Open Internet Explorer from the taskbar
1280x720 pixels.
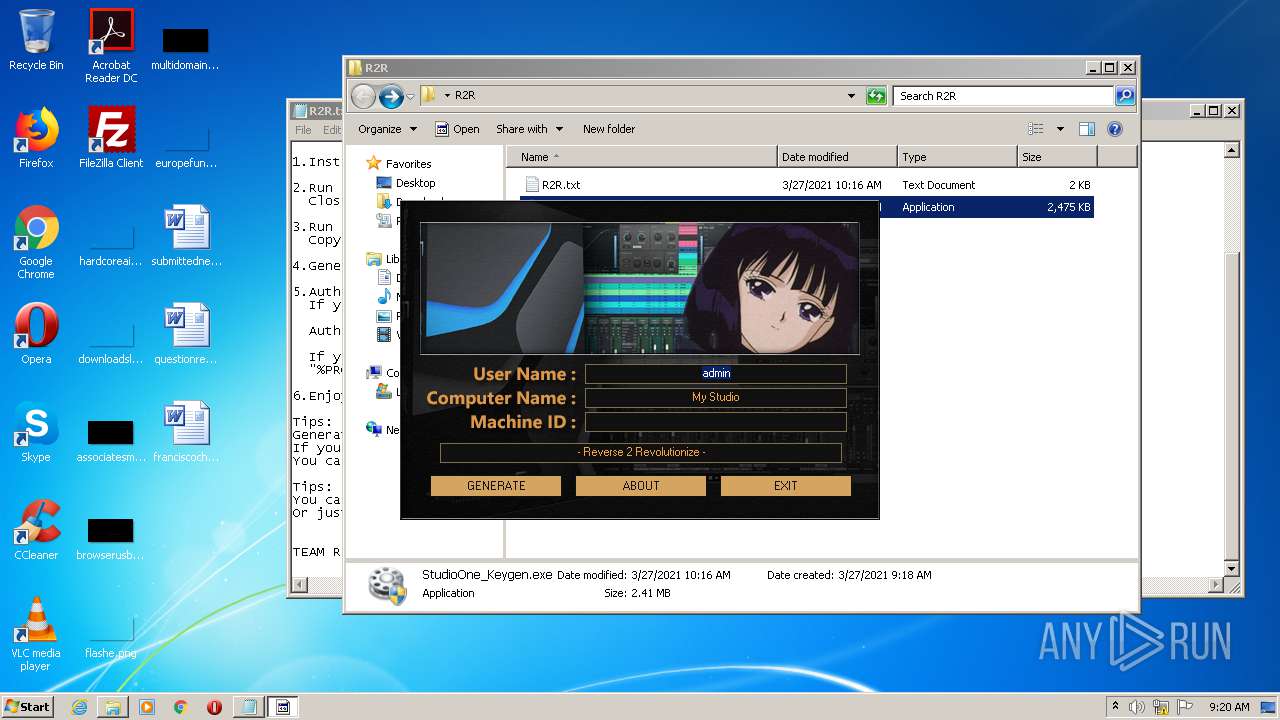(x=79, y=707)
